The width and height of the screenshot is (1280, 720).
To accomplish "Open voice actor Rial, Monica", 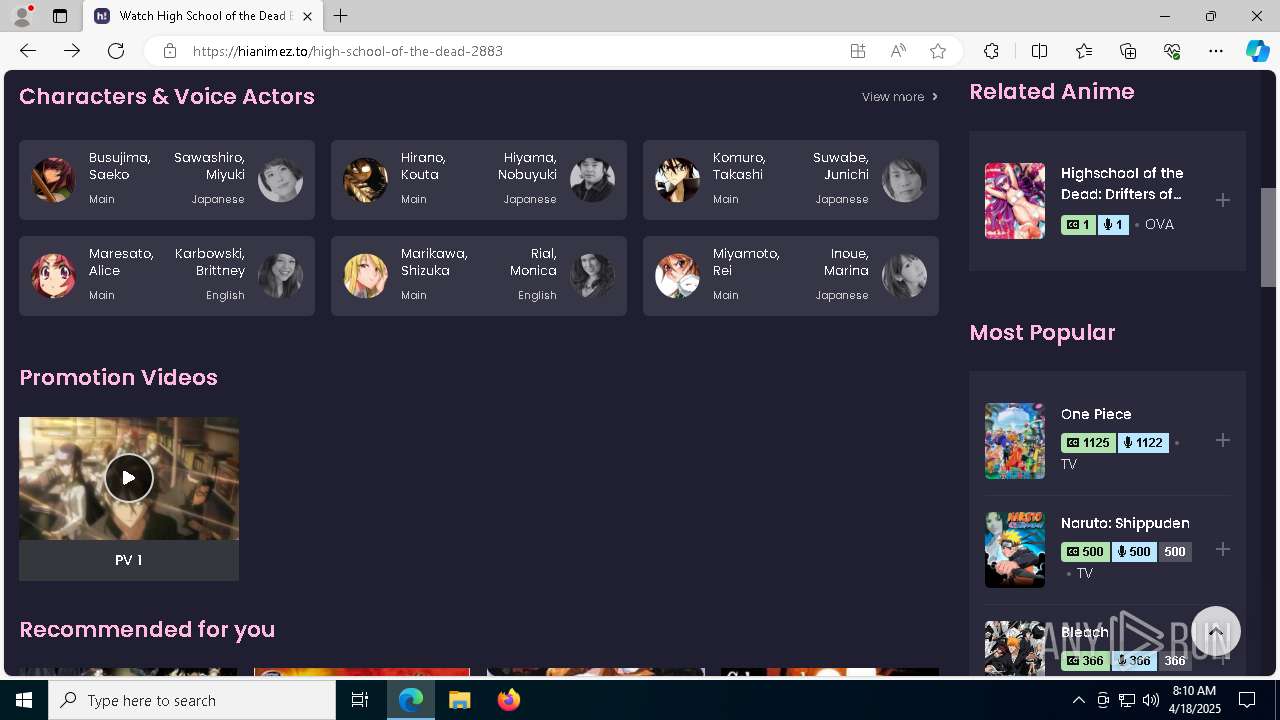I will coord(533,262).
